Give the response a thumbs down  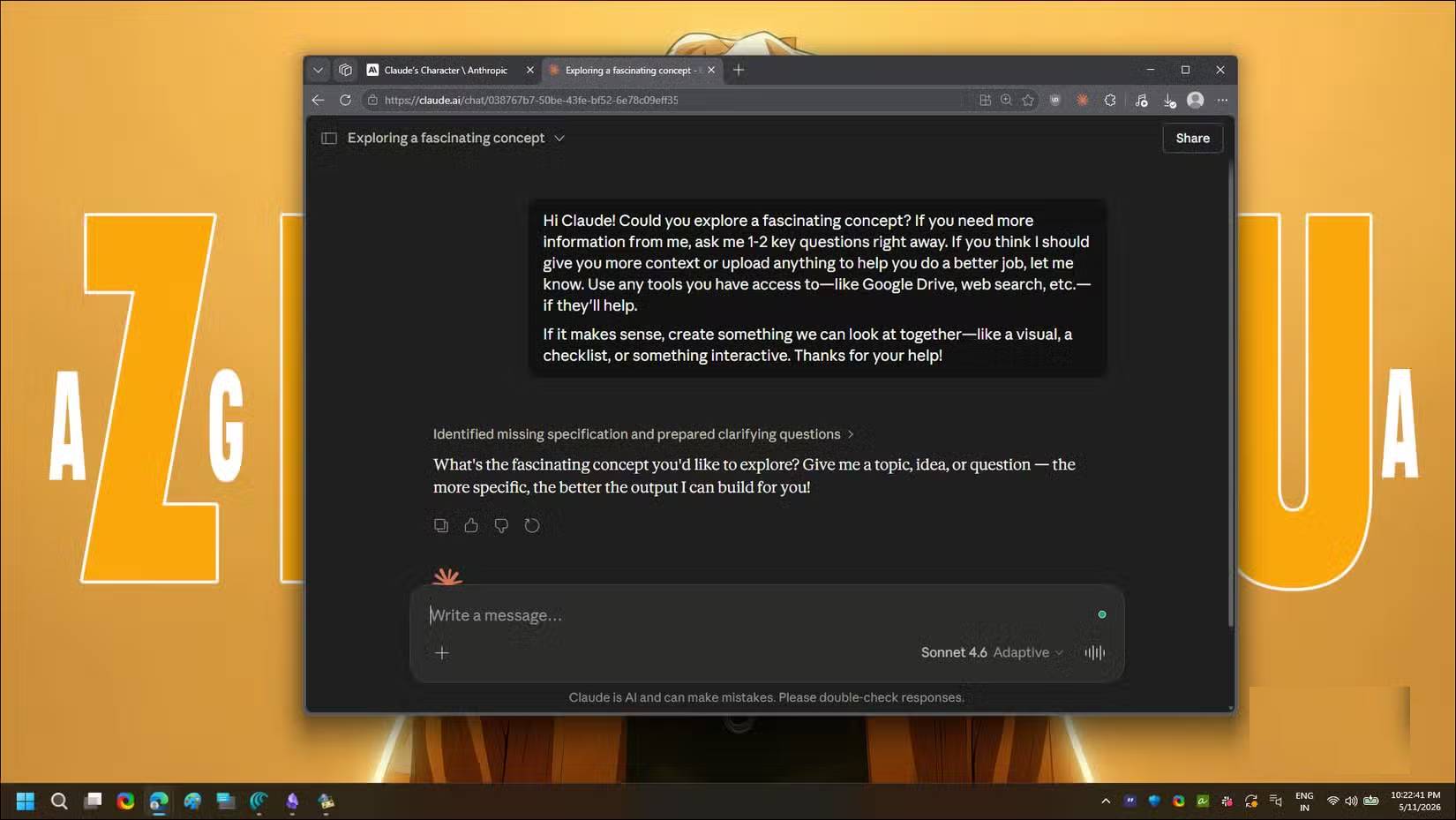(501, 526)
